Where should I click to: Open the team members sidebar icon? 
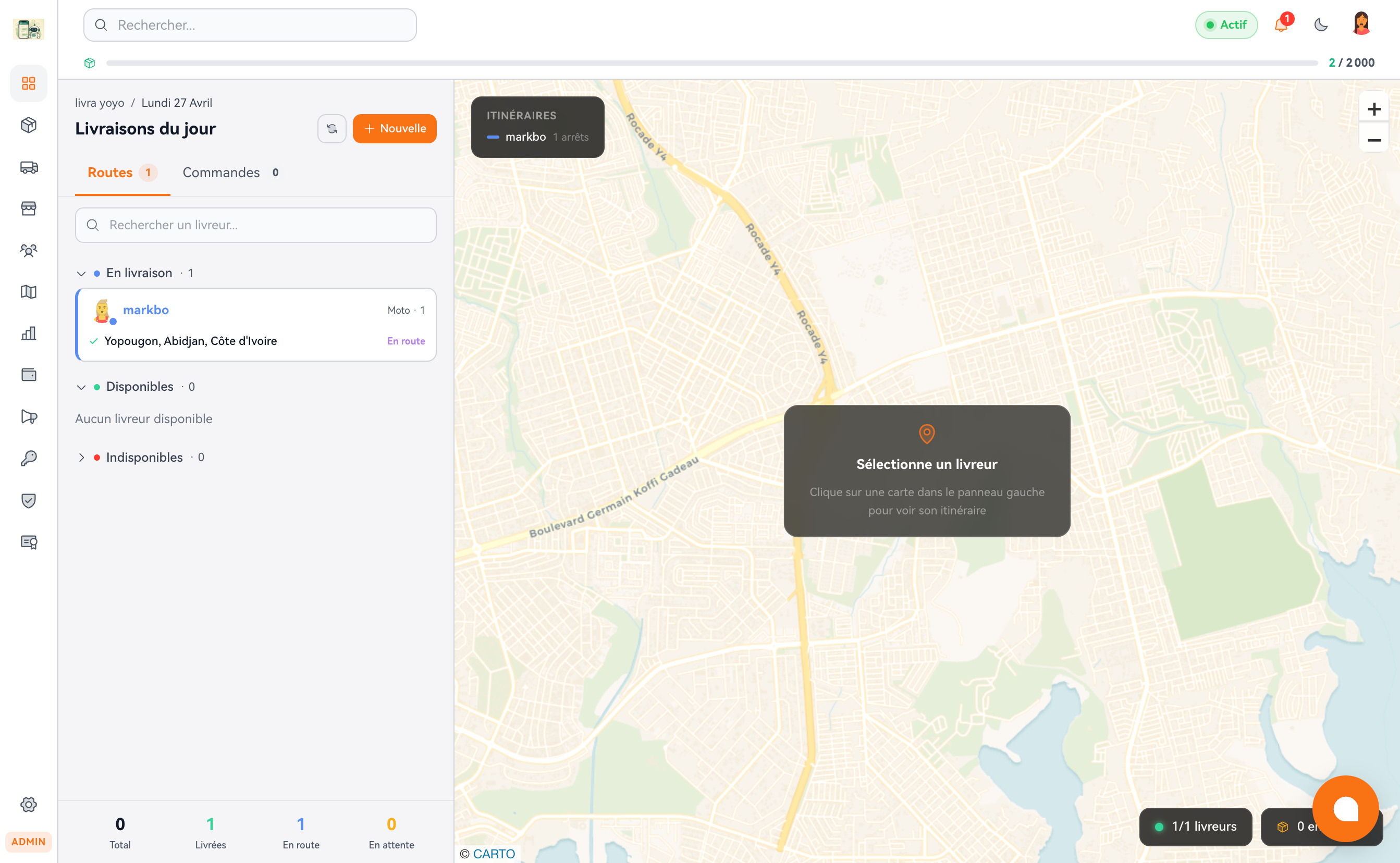pyautogui.click(x=29, y=250)
